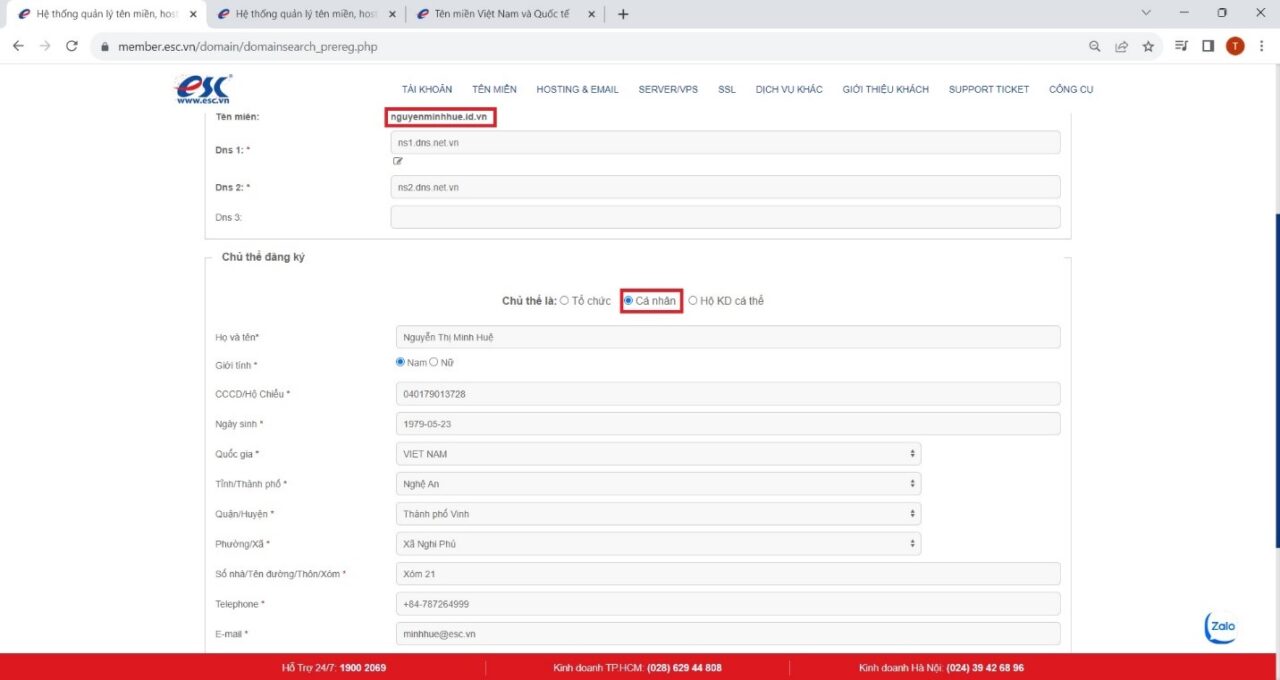The height and width of the screenshot is (680, 1280).
Task: Click the Dns 1 input field
Action: tap(725, 143)
